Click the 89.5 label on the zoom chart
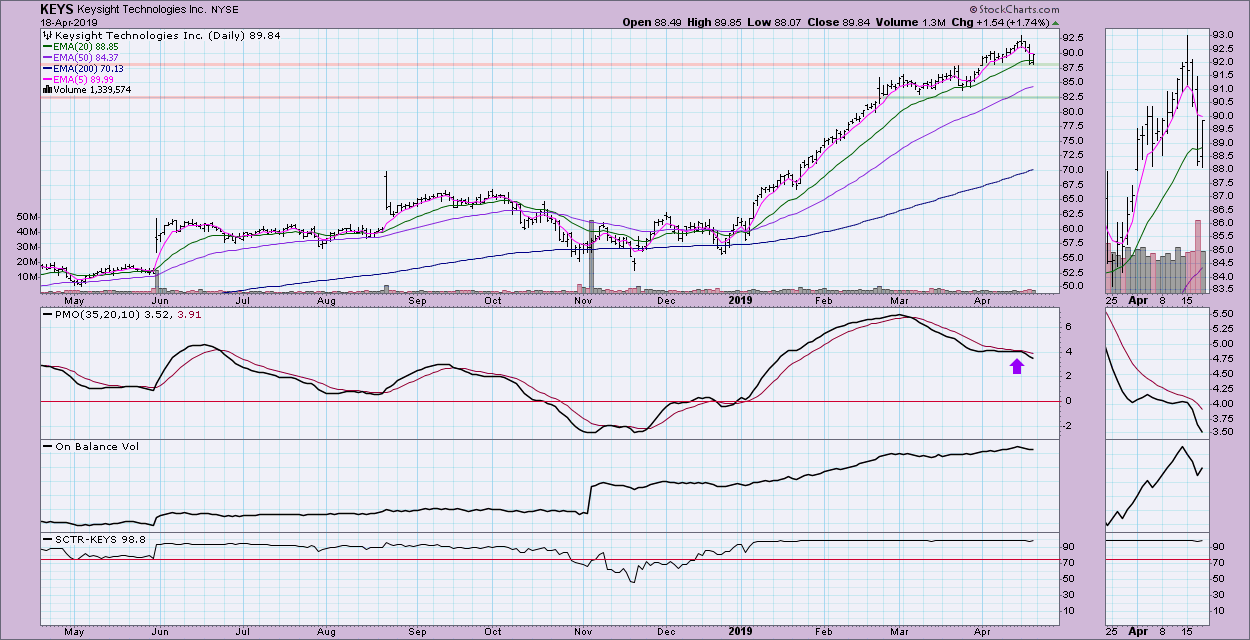This screenshot has width=1250, height=640. coord(1223,129)
